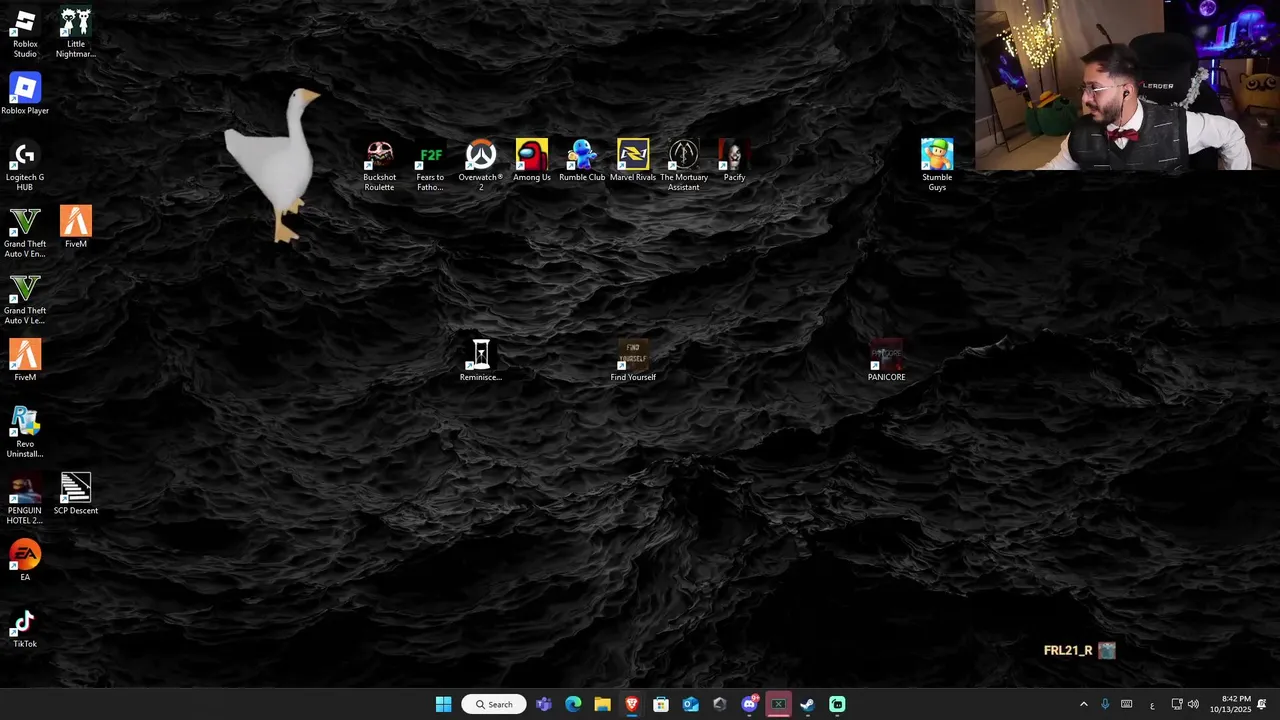
Task: Open Streamlabs green taskbar icon
Action: pos(837,704)
